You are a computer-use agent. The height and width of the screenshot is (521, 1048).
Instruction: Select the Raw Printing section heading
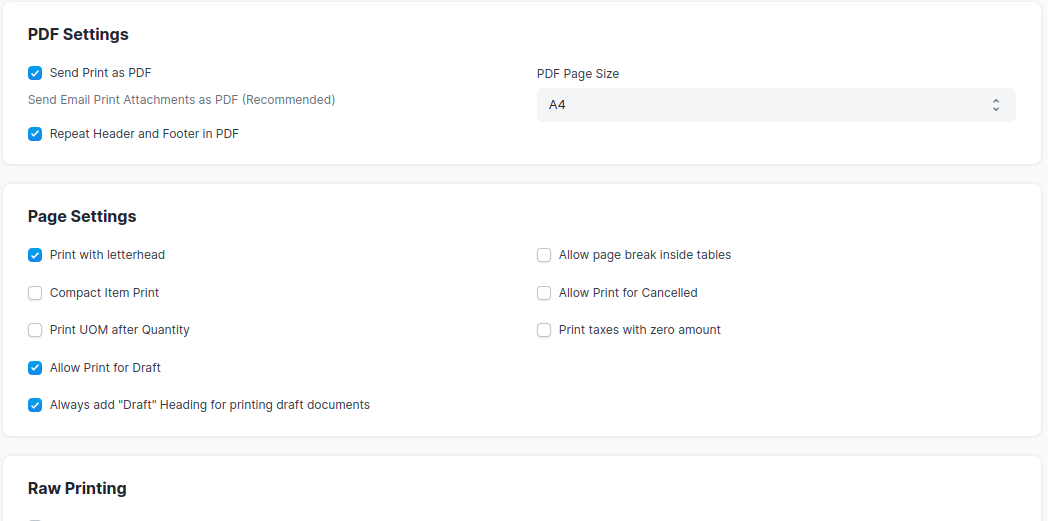[x=78, y=488]
